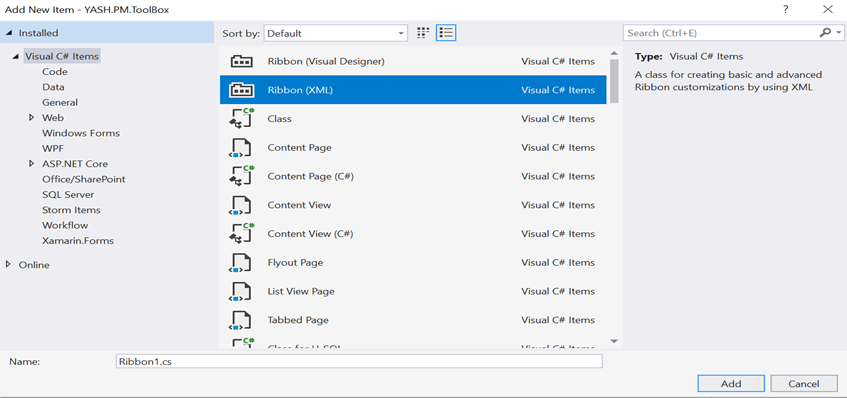Click the "Ribbon (XML)" row text
The image size is (847, 398).
point(300,90)
